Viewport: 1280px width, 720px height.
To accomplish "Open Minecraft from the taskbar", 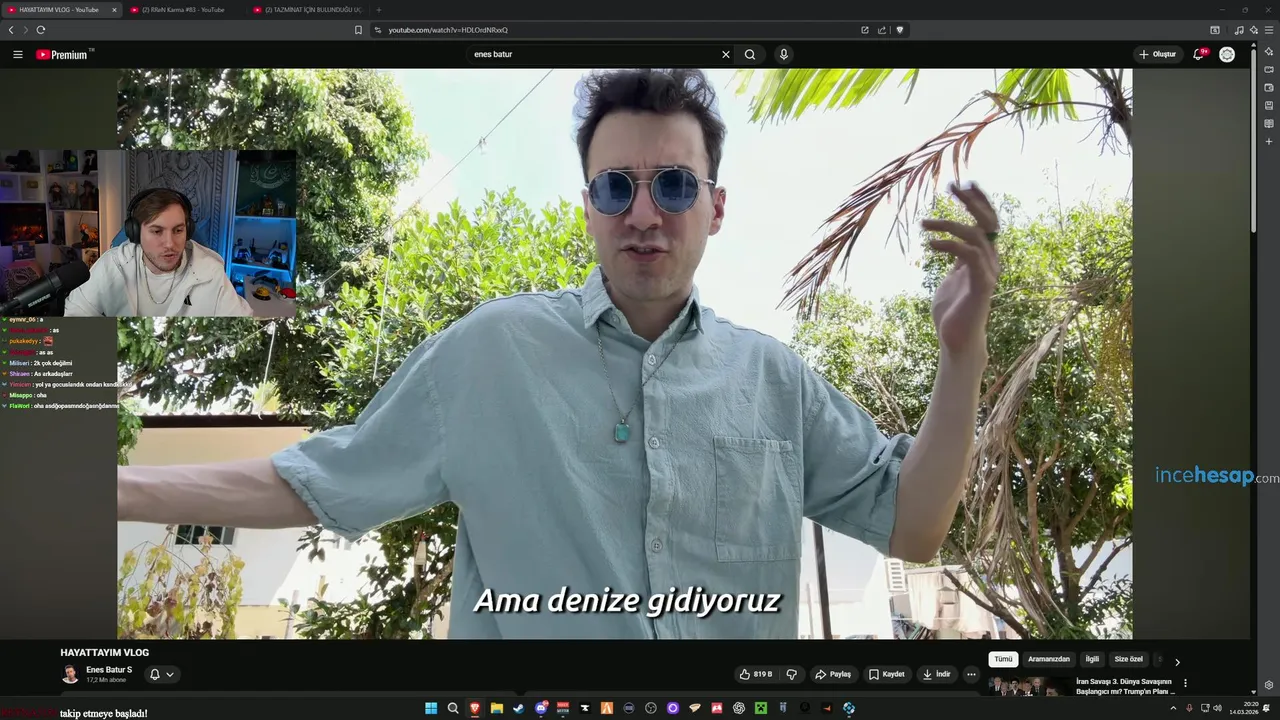I will point(761,708).
